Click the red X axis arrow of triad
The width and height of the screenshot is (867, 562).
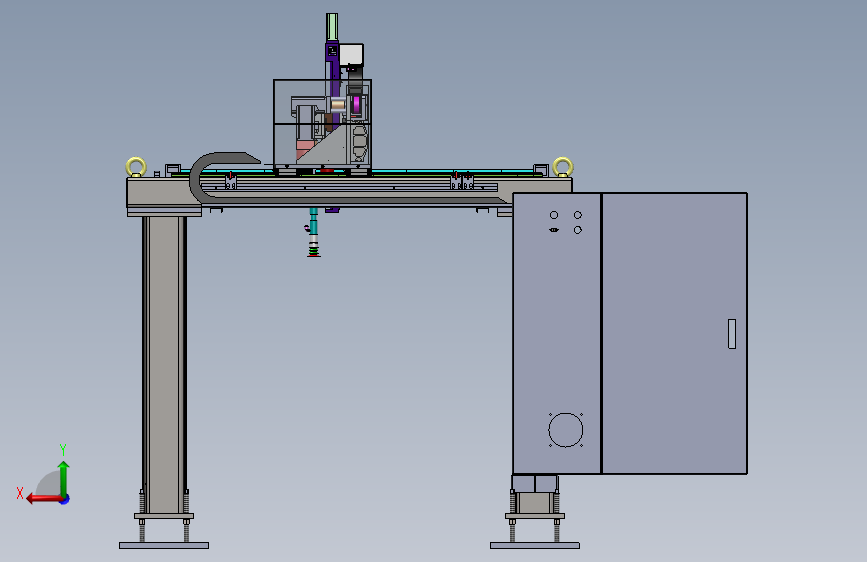click(44, 499)
